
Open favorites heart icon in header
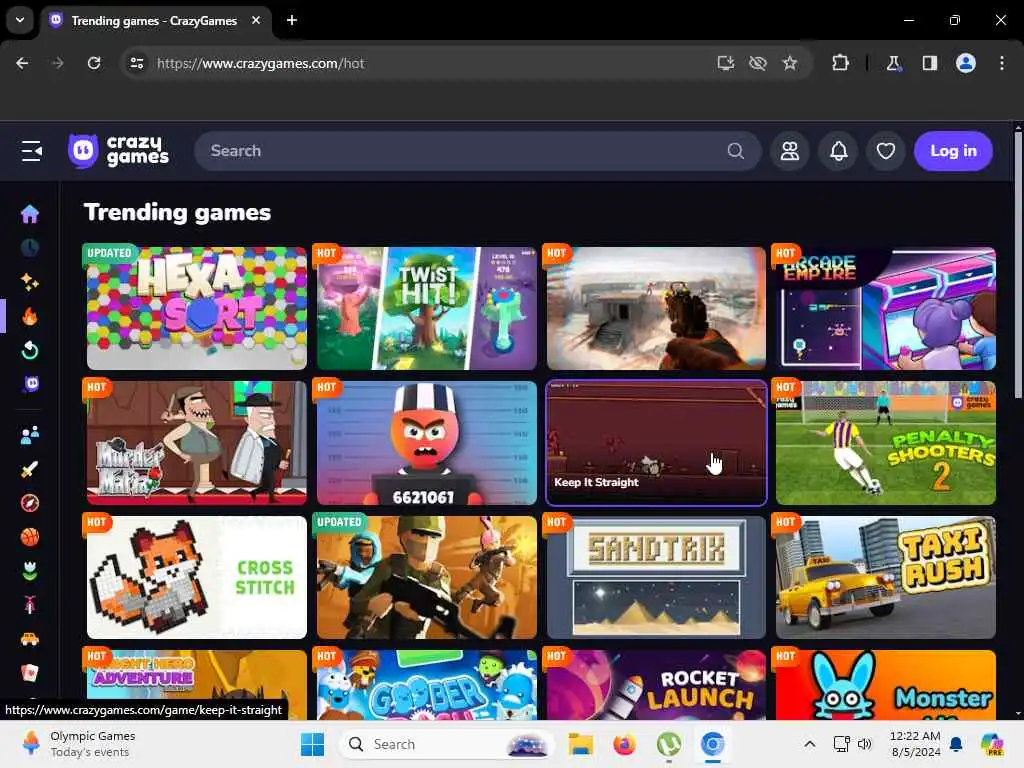pyautogui.click(x=886, y=151)
